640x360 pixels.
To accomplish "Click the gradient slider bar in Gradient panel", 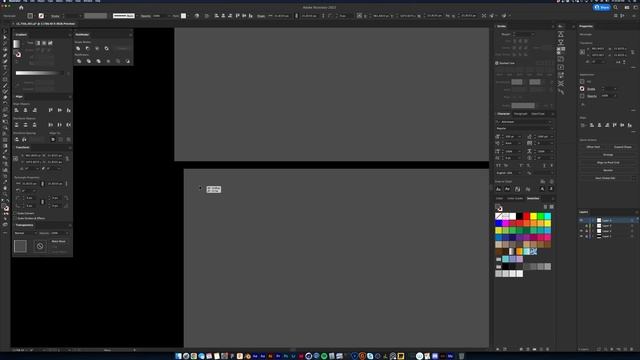I will (40, 73).
